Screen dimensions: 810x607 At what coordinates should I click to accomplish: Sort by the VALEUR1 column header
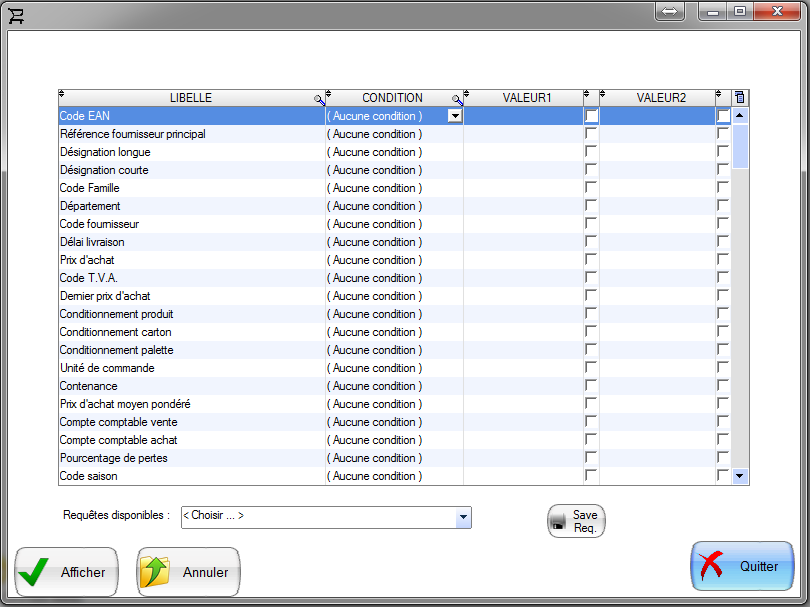point(527,98)
